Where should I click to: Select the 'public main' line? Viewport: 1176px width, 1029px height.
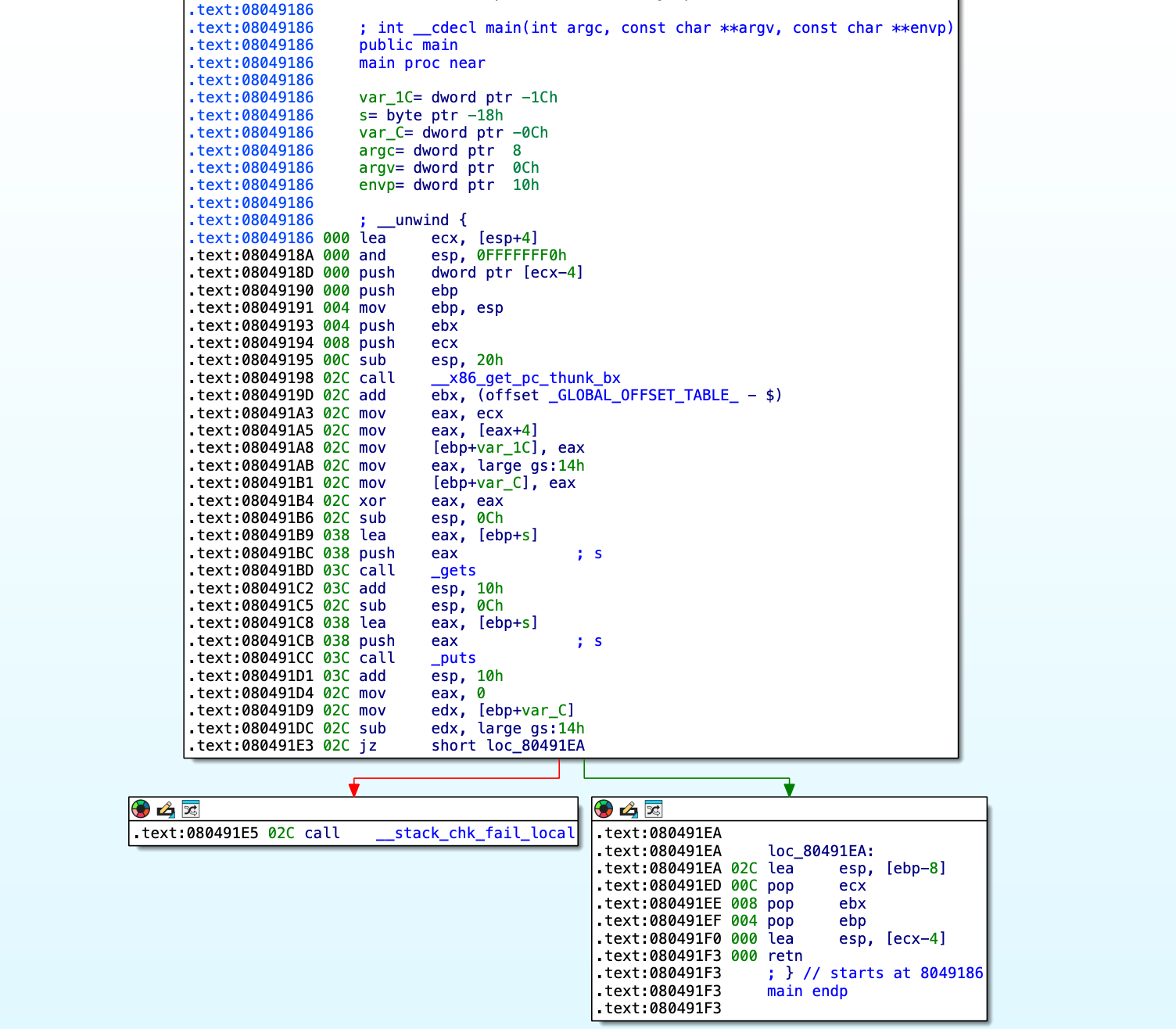coord(409,45)
